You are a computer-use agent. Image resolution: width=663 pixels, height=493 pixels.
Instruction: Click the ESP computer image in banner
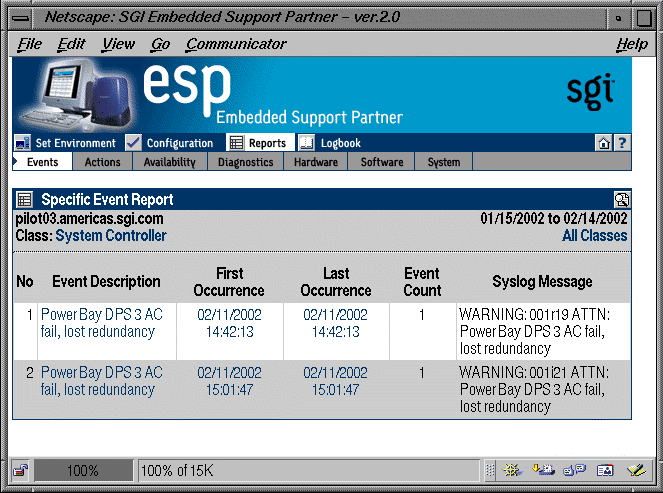pos(76,95)
